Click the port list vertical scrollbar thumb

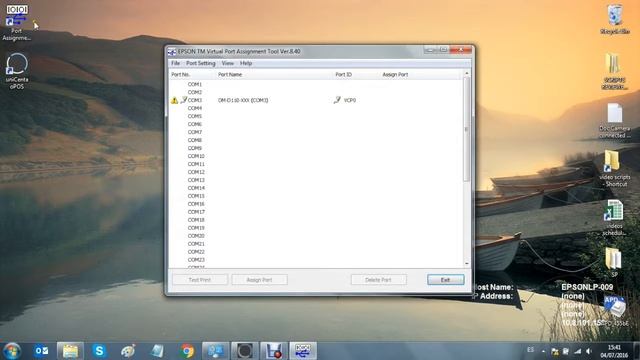(467, 129)
